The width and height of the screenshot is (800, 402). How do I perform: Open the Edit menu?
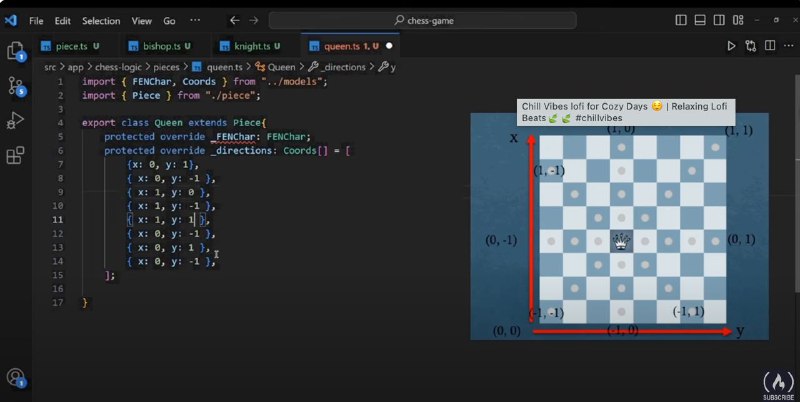click(63, 21)
